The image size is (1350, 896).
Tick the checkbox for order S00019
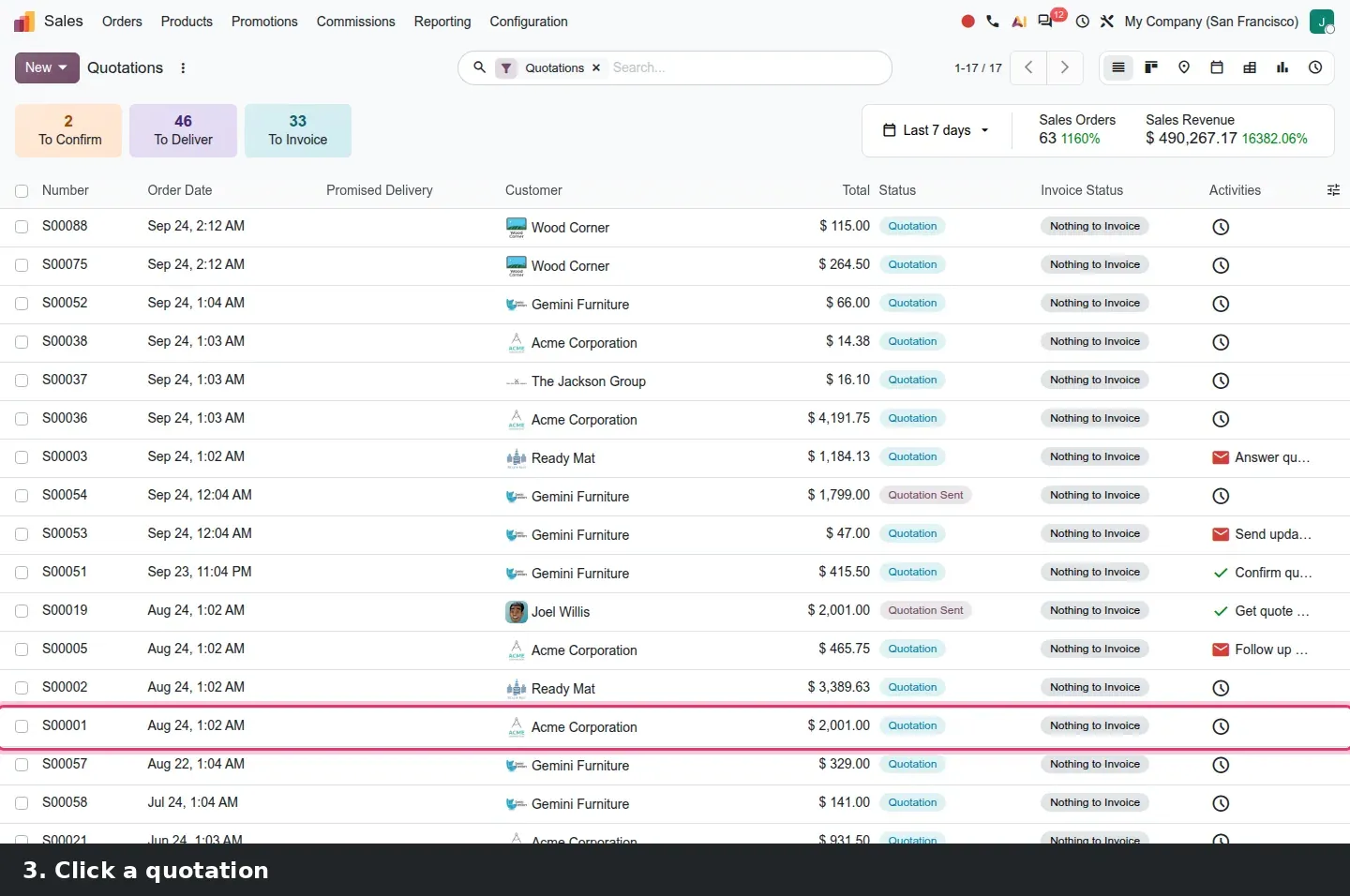(x=22, y=611)
